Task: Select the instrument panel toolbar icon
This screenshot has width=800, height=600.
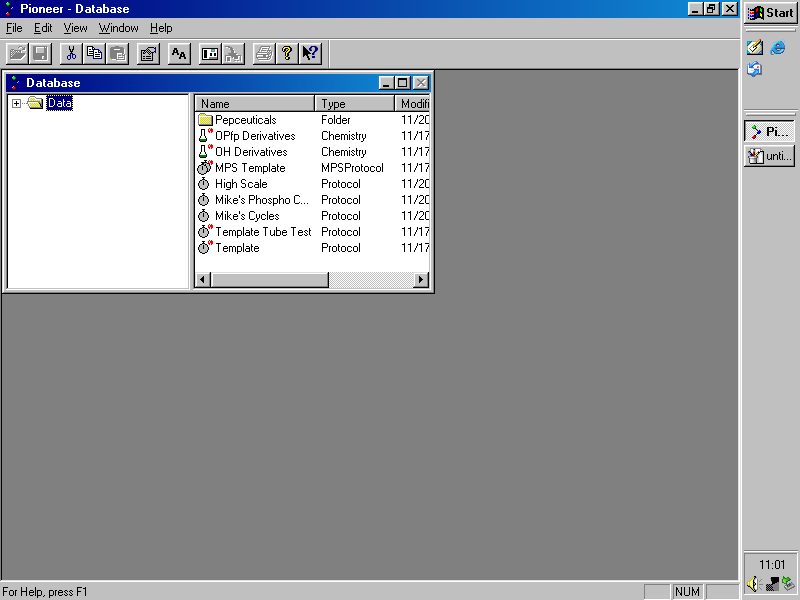Action: point(211,53)
